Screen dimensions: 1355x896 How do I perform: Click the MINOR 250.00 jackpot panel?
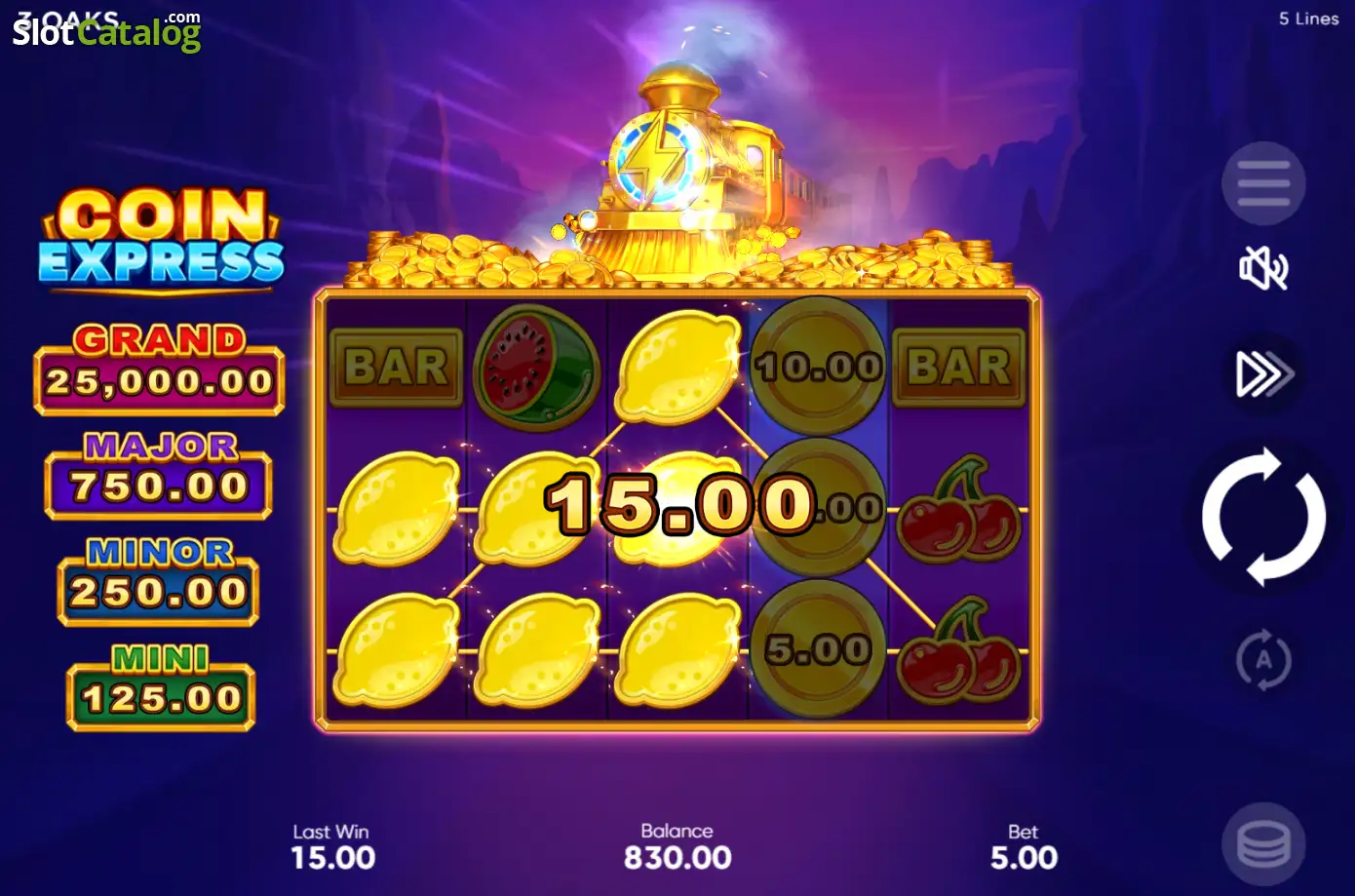(x=159, y=581)
